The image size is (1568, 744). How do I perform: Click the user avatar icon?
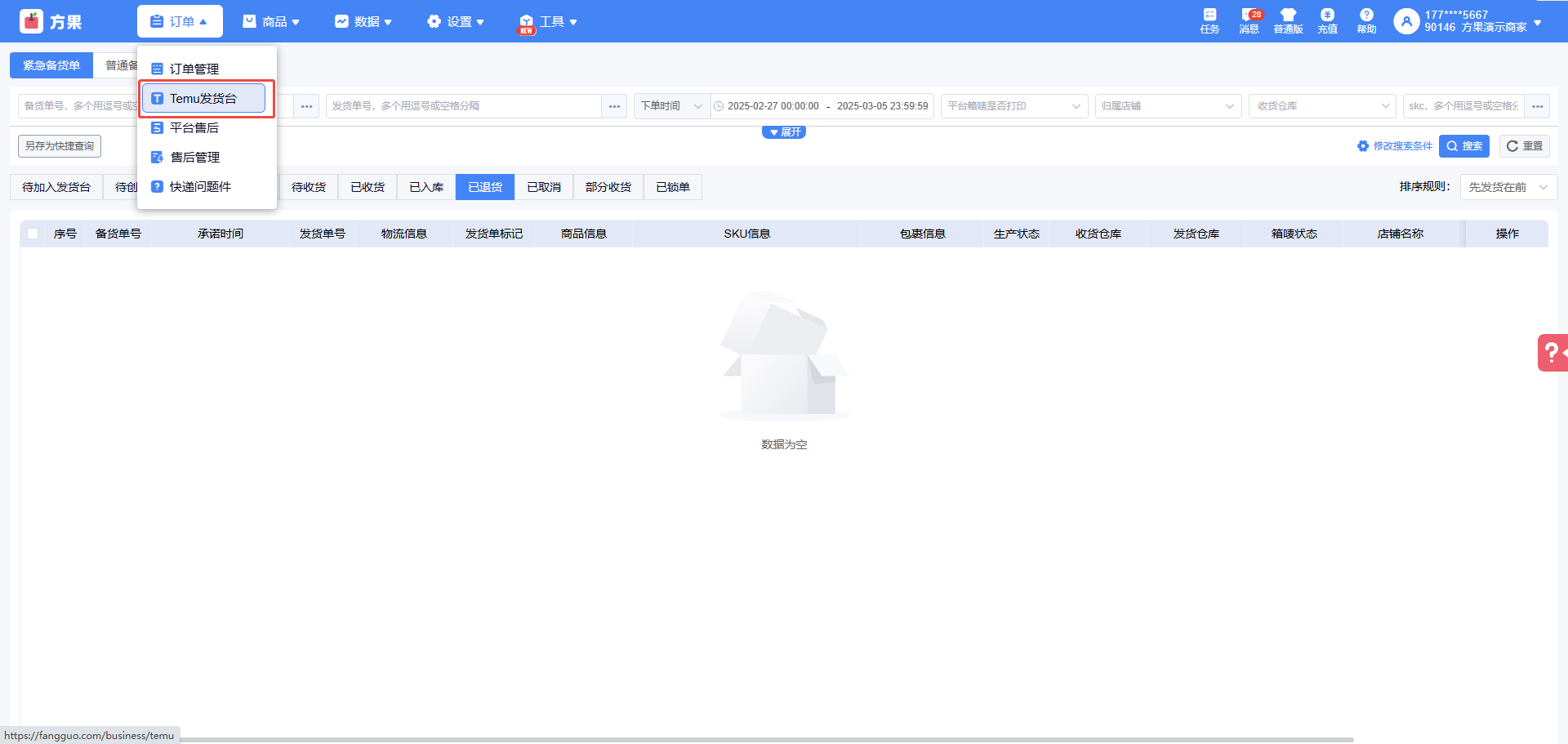click(1406, 21)
